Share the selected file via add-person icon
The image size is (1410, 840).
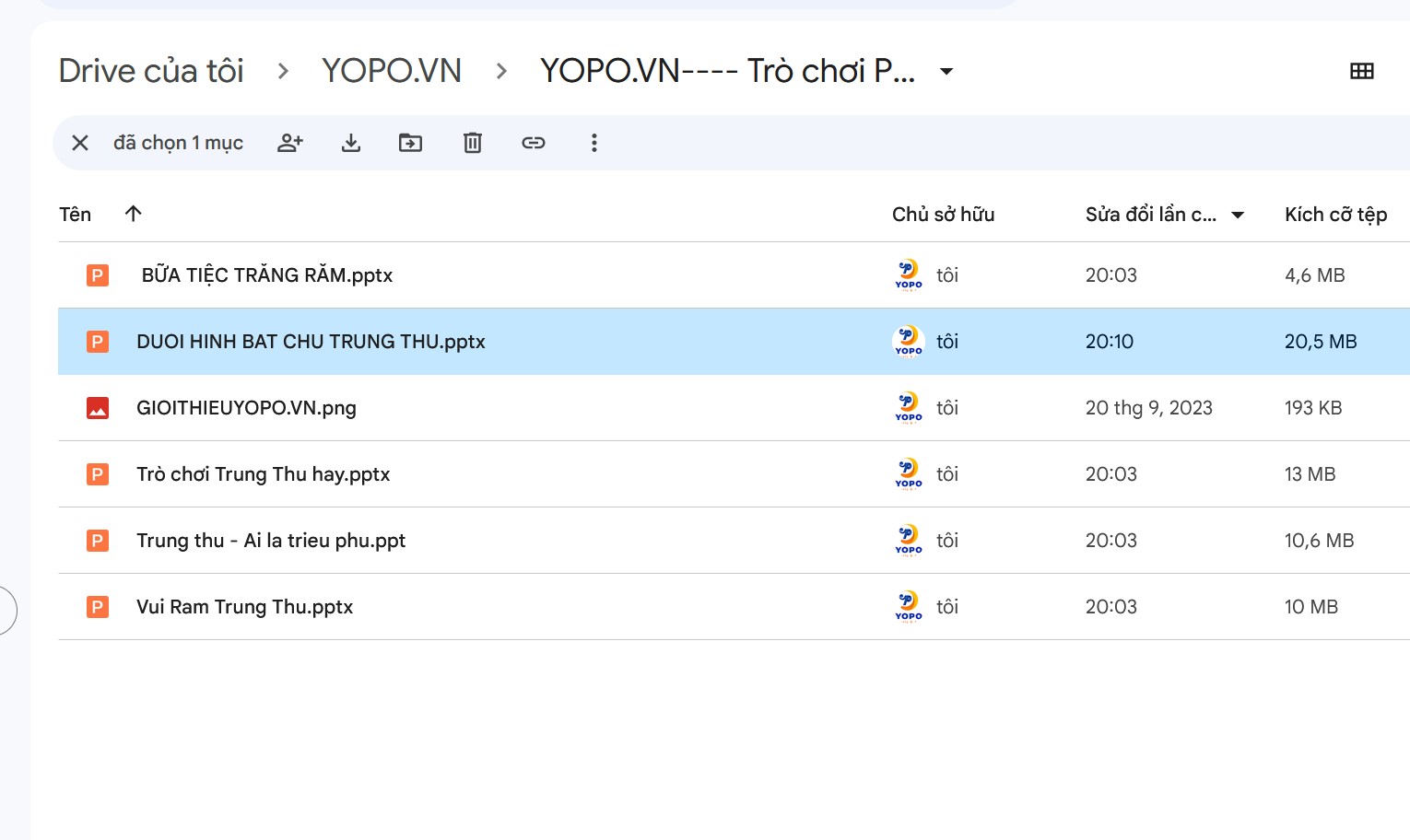290,143
